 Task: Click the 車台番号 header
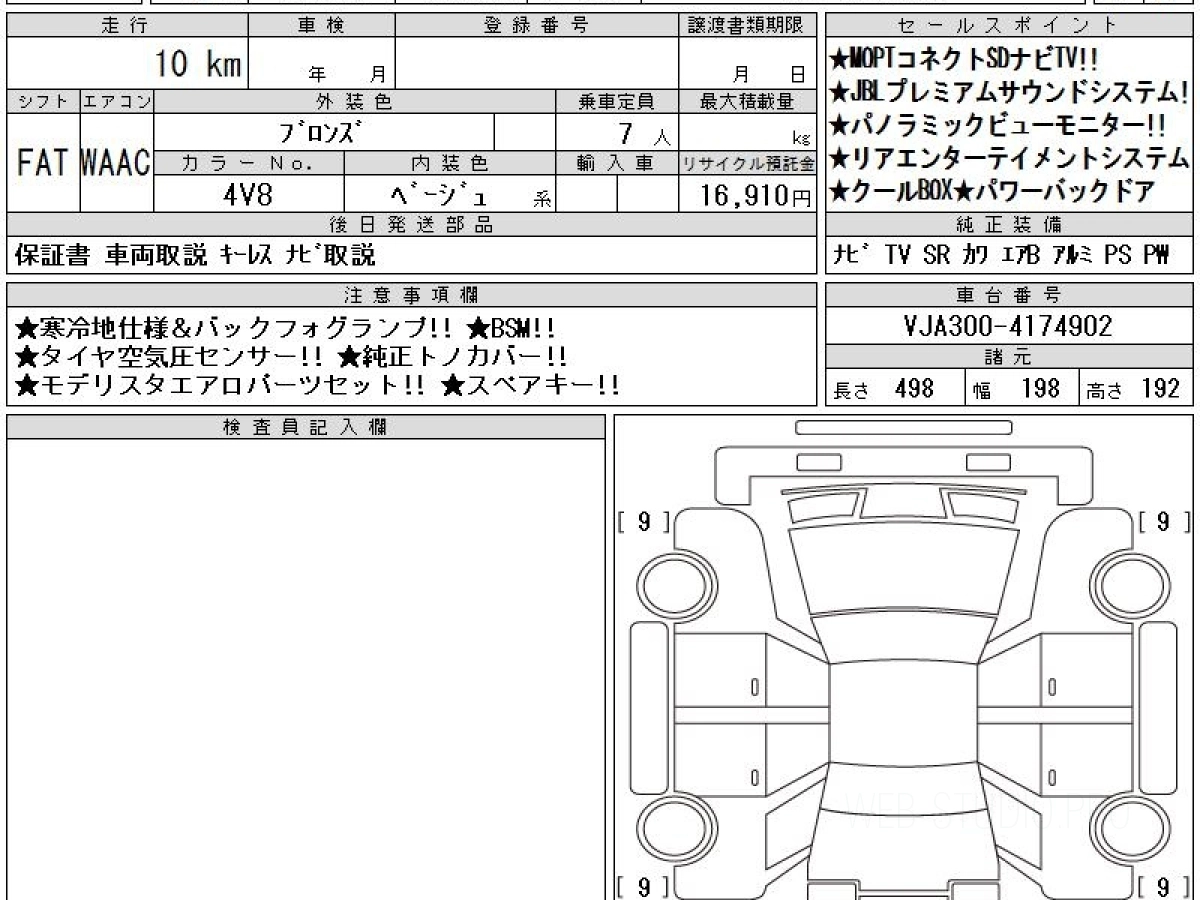(x=1009, y=294)
